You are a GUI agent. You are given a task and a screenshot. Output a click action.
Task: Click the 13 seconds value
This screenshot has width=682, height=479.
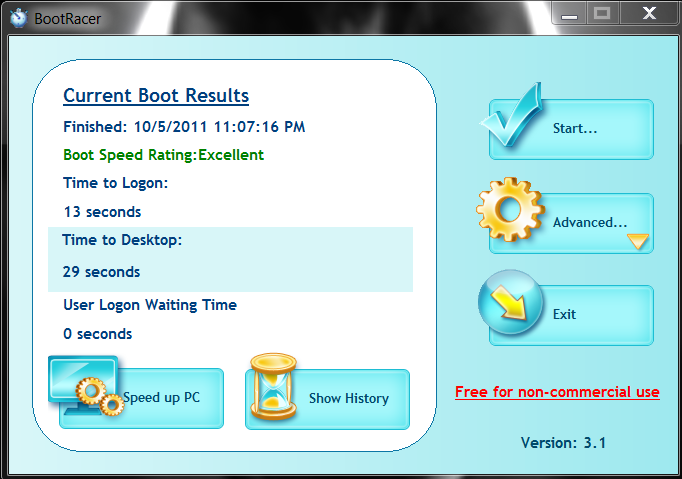(102, 212)
